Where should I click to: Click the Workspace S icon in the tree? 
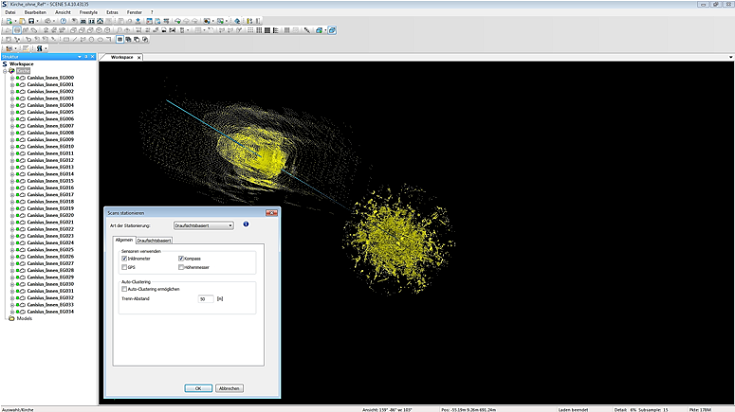click(5, 64)
